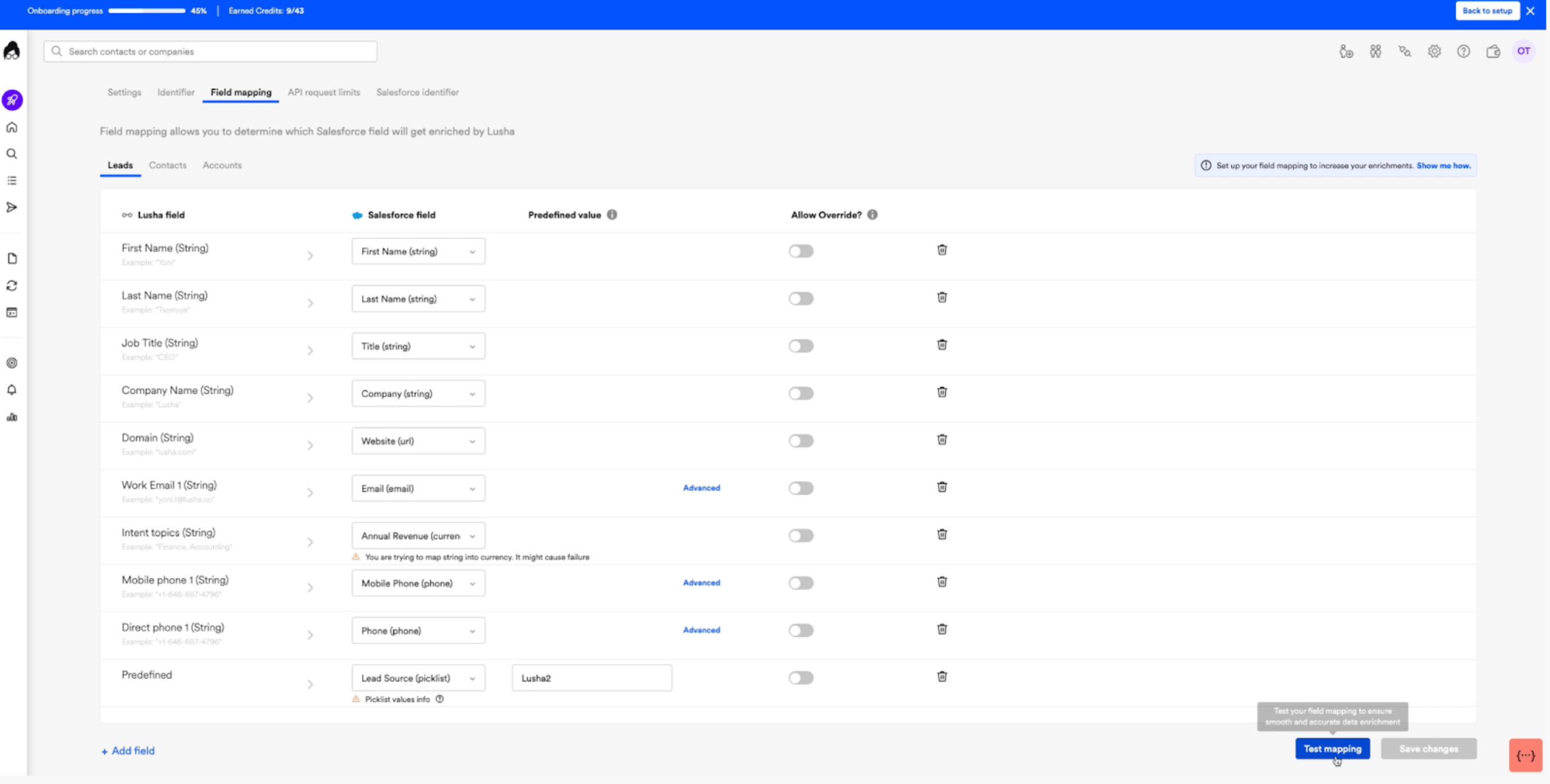Screen dimensions: 1550x784
Task: Click the Add field link
Action: (x=128, y=751)
